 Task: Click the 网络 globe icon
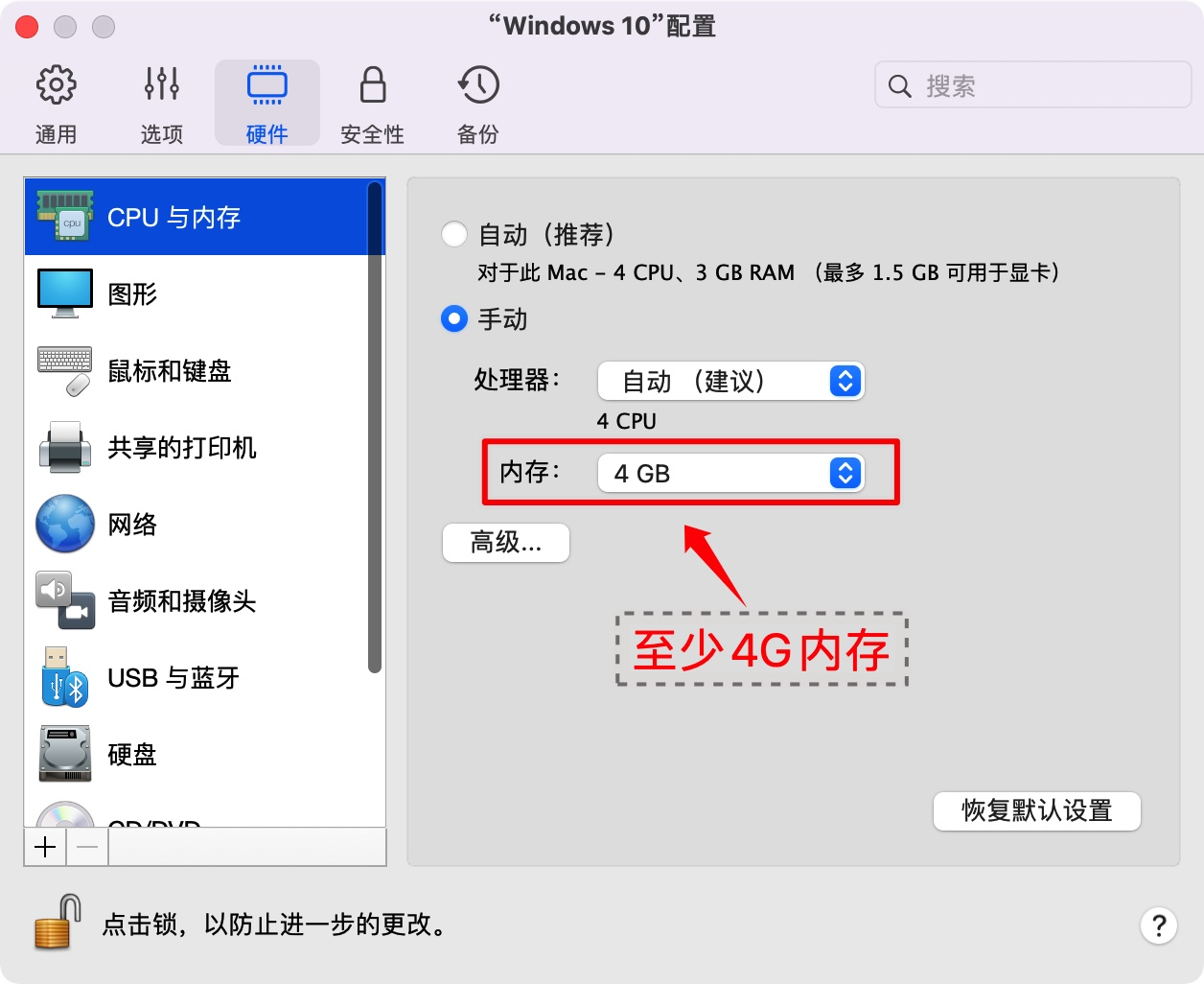65,524
